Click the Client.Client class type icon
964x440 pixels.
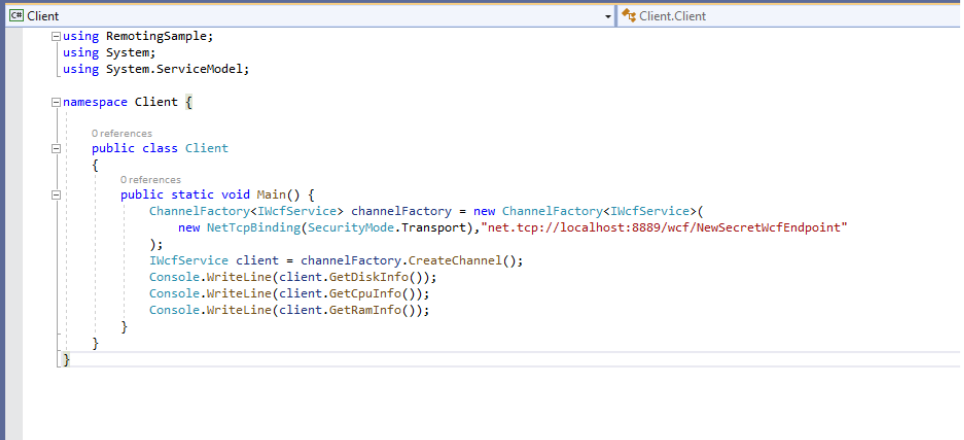coord(628,16)
